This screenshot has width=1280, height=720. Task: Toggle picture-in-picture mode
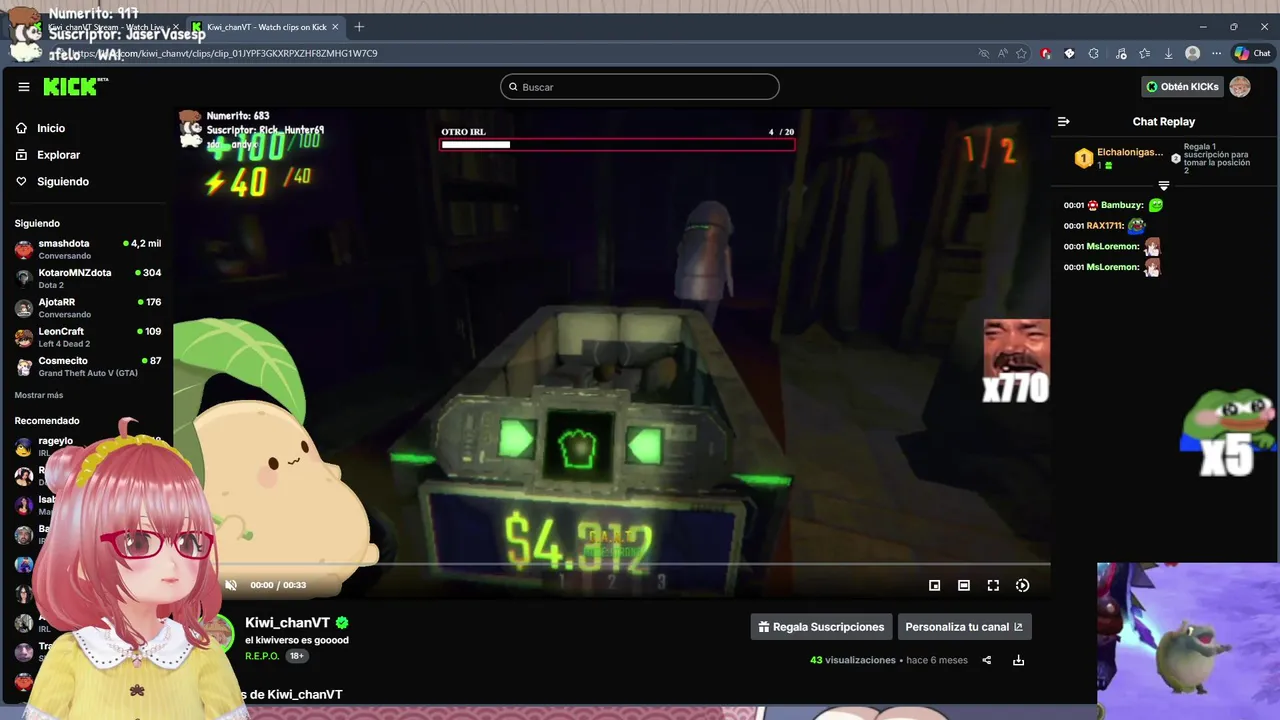(x=934, y=585)
